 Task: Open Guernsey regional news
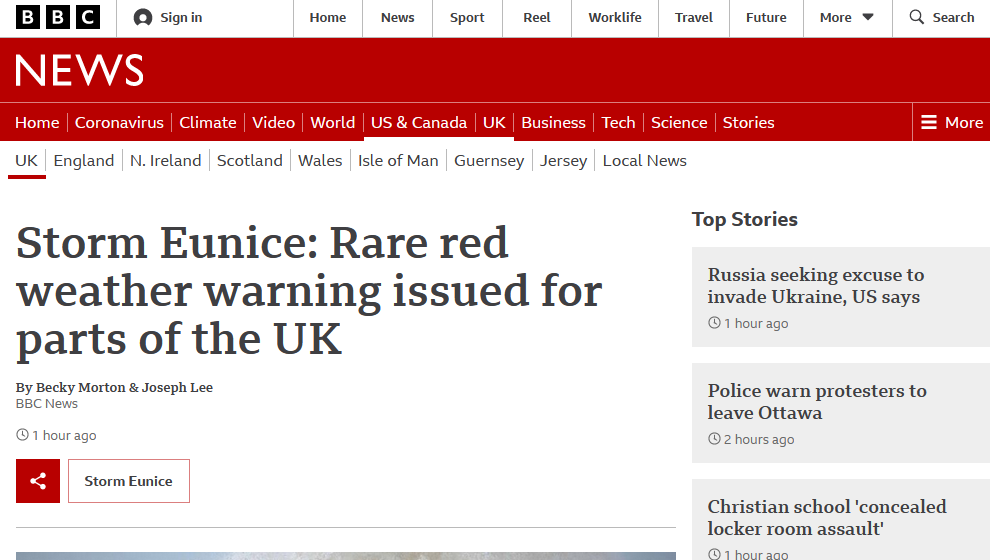point(489,161)
